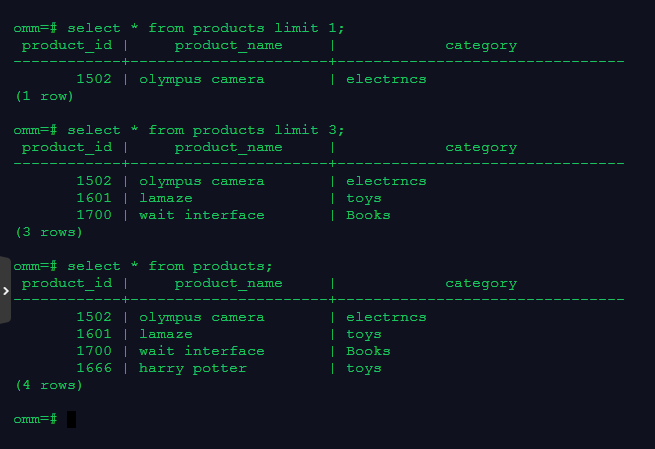
Task: Click category header in the last result table
Action: (x=481, y=283)
